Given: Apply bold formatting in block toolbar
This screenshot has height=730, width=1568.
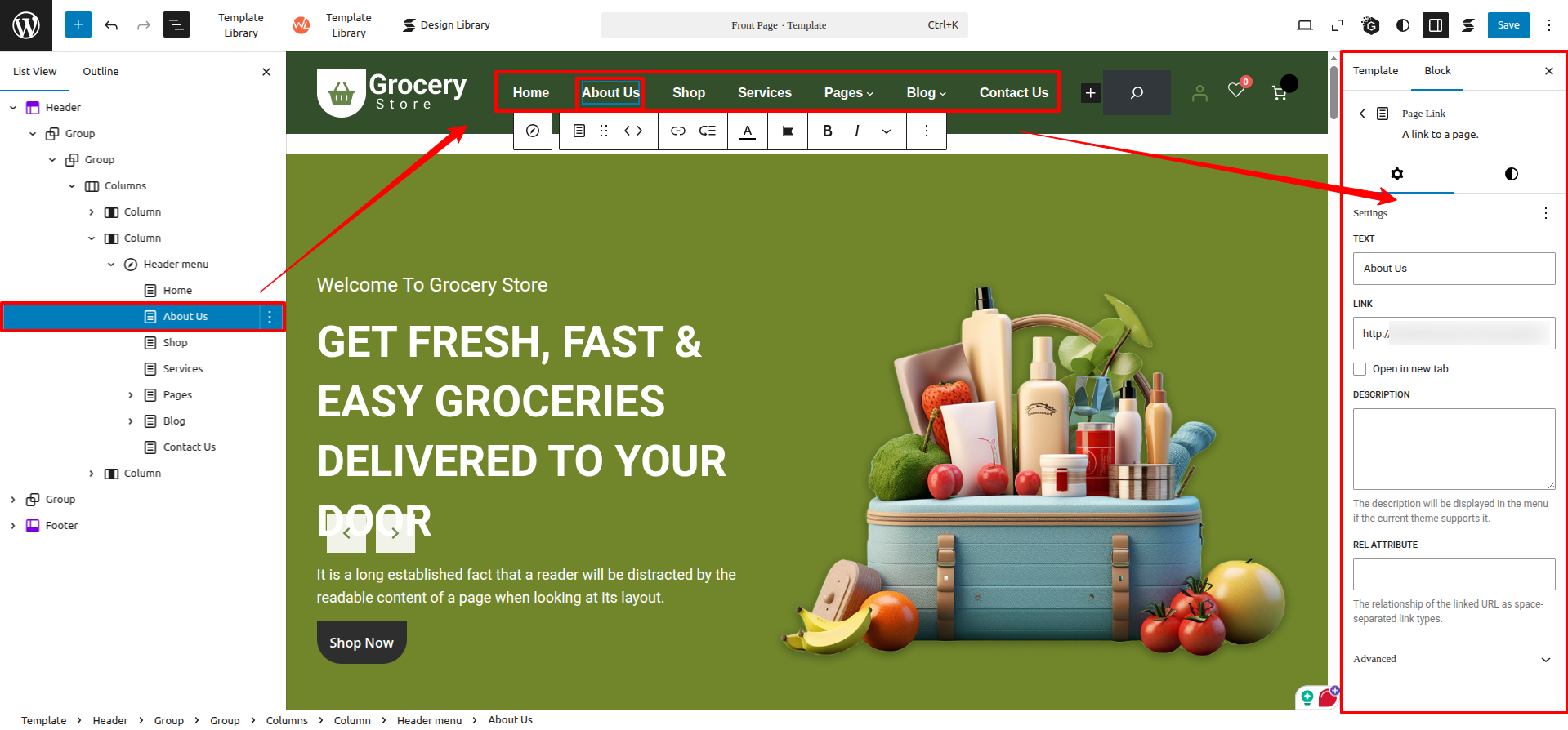Looking at the screenshot, I should click(827, 131).
